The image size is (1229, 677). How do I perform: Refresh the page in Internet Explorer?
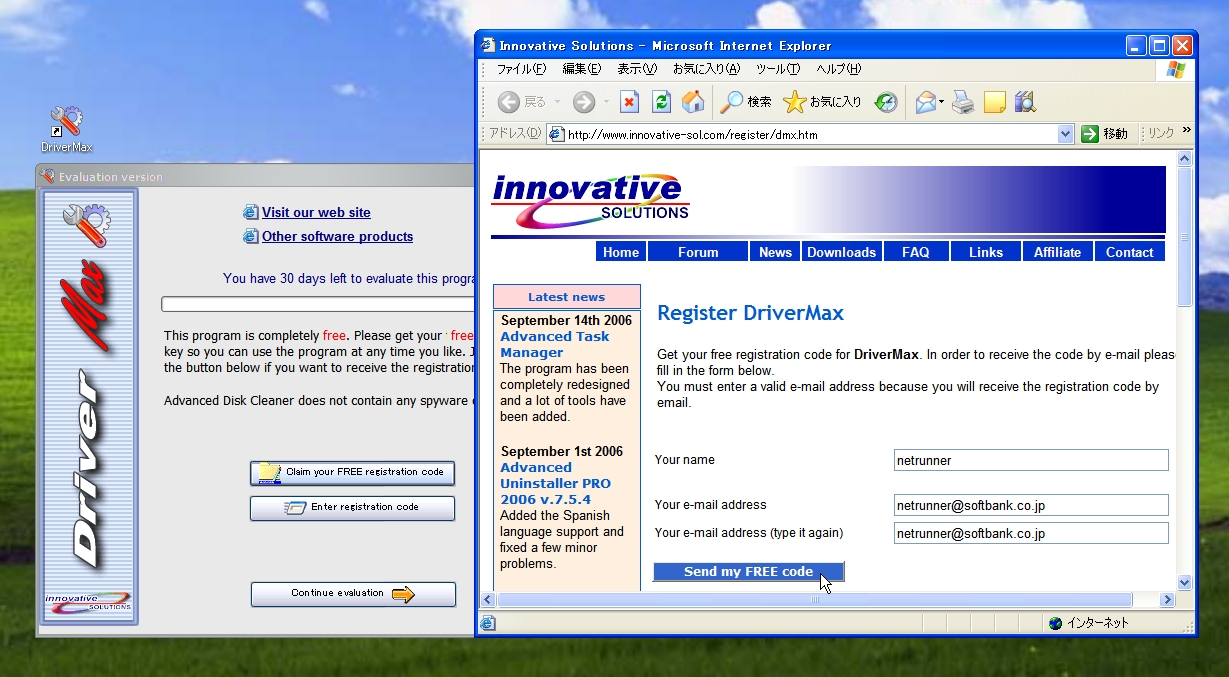pos(661,102)
